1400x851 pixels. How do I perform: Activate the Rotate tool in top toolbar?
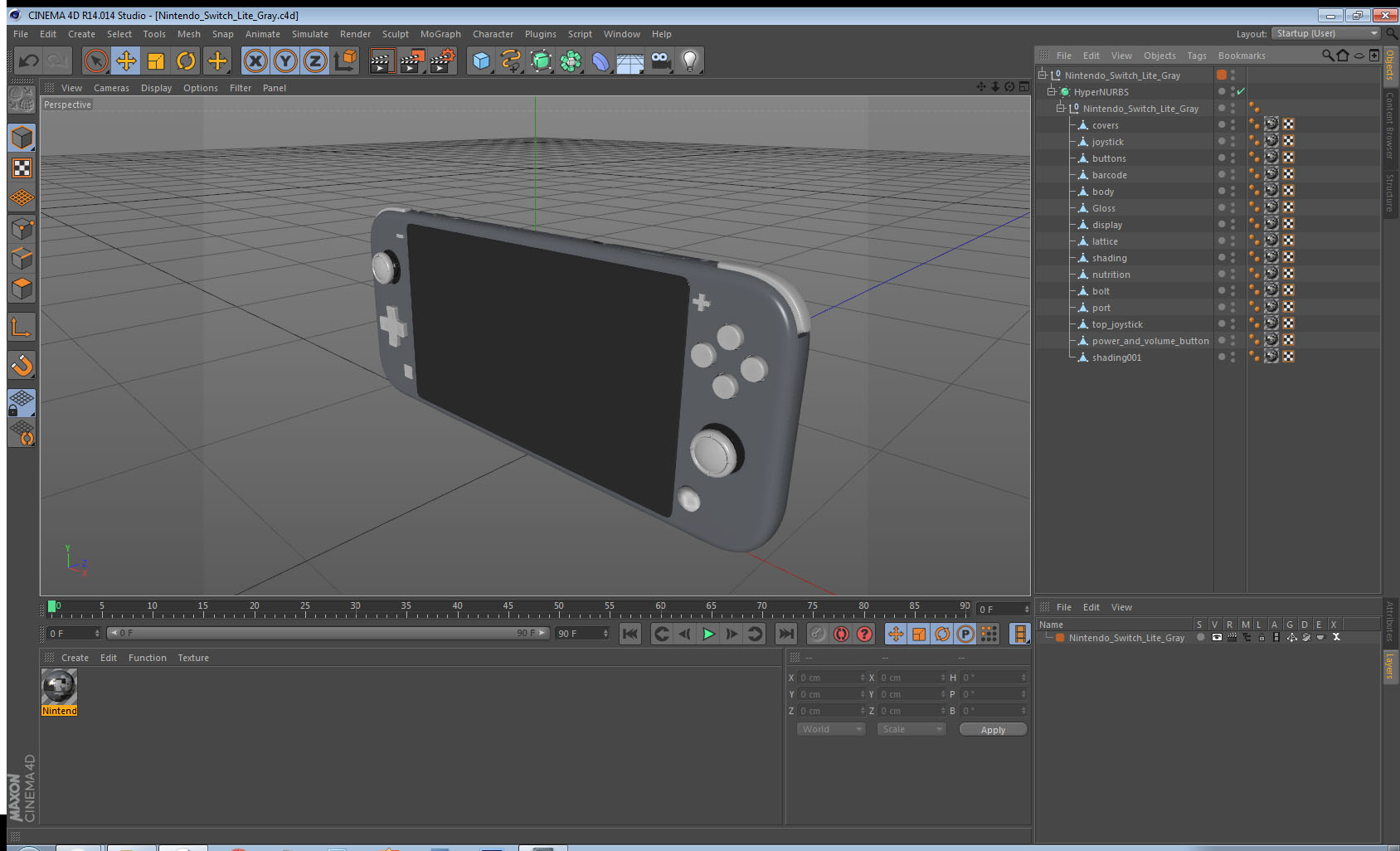click(x=186, y=61)
